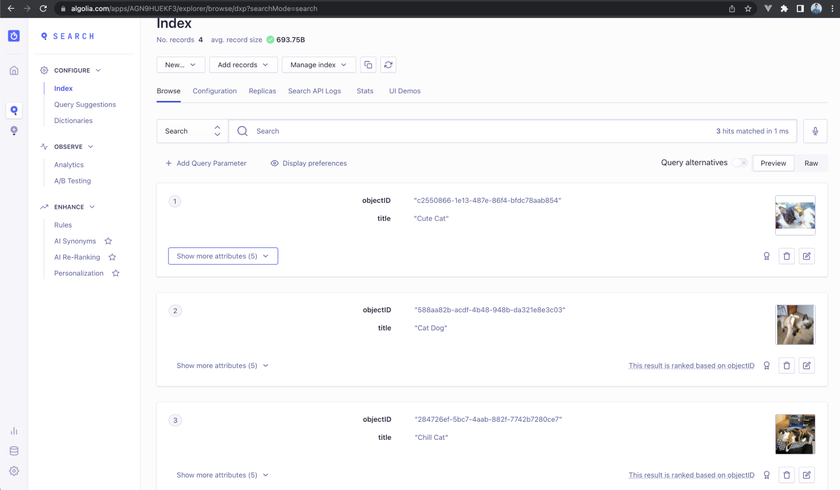Open AI Synonyms in the sidebar
840x490 pixels.
pyautogui.click(x=75, y=241)
